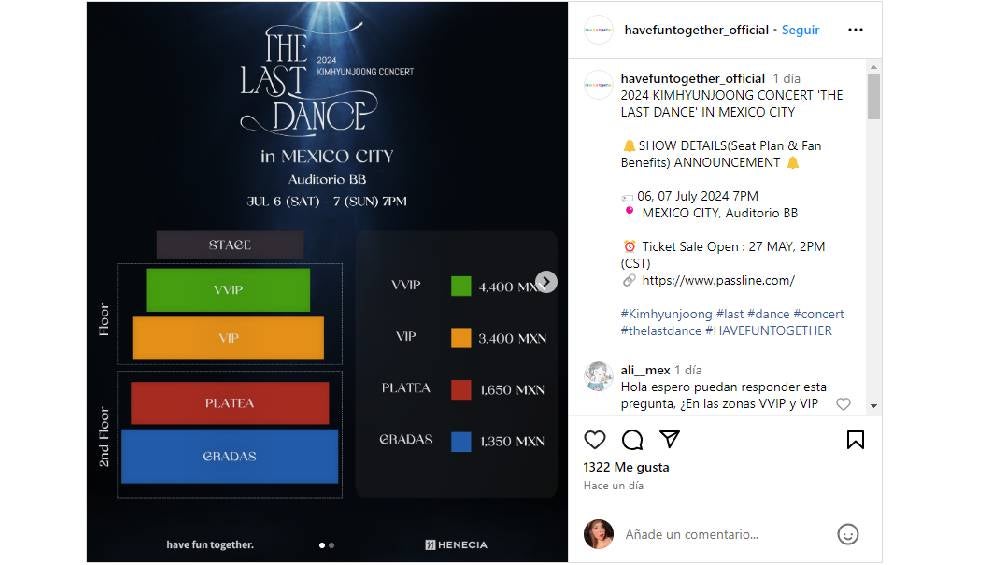Open the passline.com ticket link
Image resolution: width=1004 pixels, height=565 pixels.
click(718, 281)
